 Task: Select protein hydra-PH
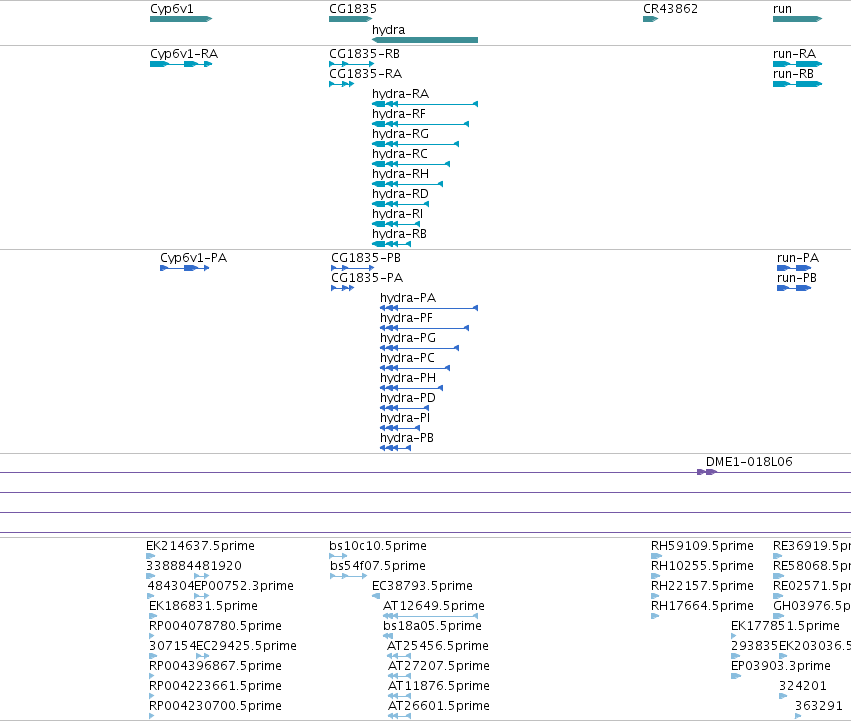(x=411, y=388)
